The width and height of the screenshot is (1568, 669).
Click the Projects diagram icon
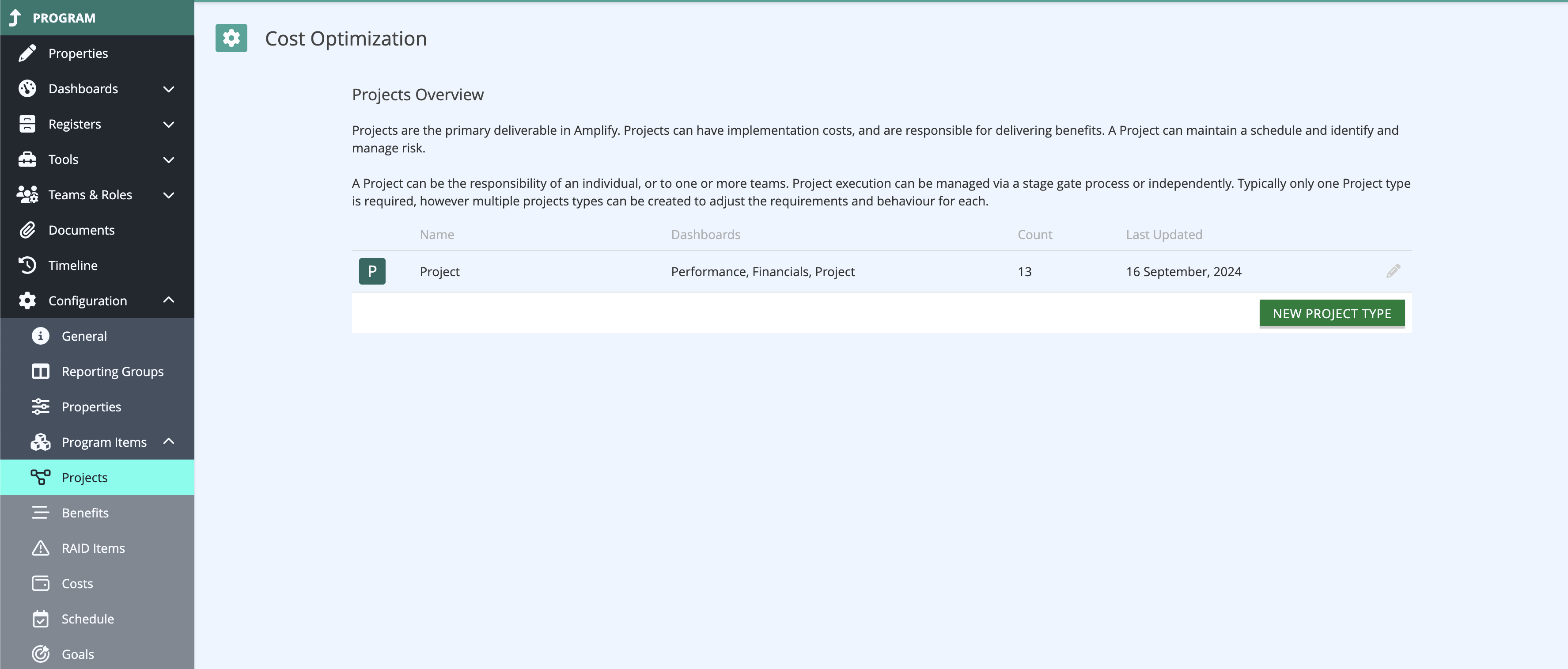click(40, 477)
